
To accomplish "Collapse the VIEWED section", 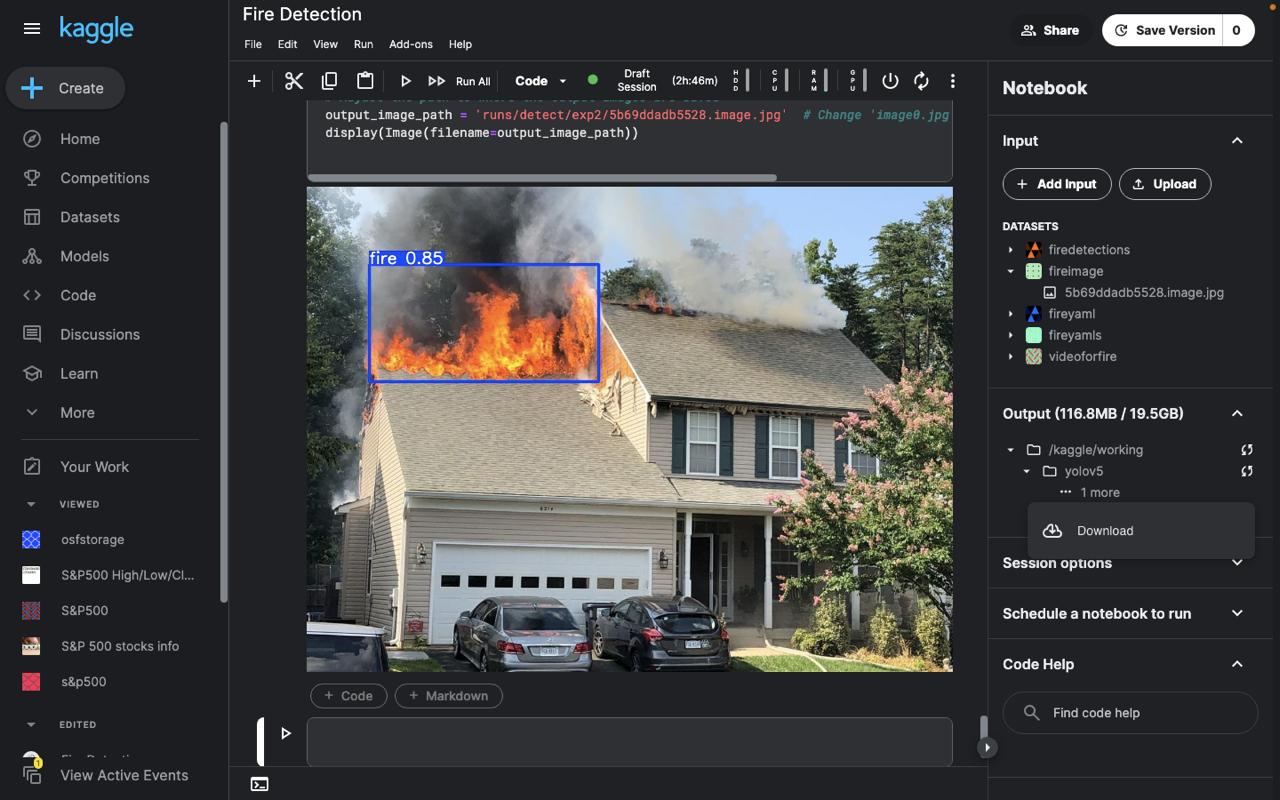I will (x=30, y=504).
